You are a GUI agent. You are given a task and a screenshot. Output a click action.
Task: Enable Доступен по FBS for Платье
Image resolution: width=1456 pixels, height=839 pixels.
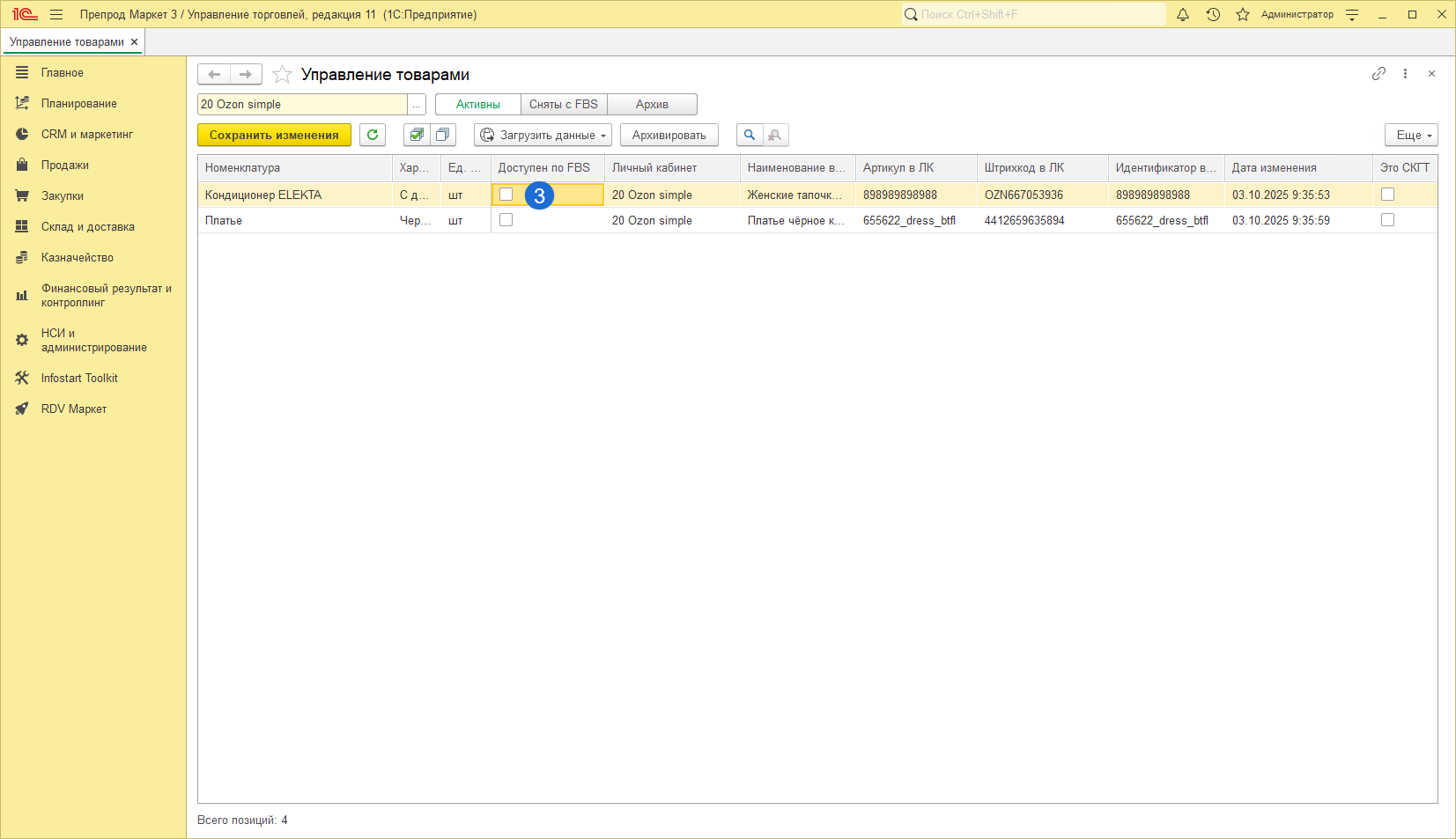[x=506, y=220]
